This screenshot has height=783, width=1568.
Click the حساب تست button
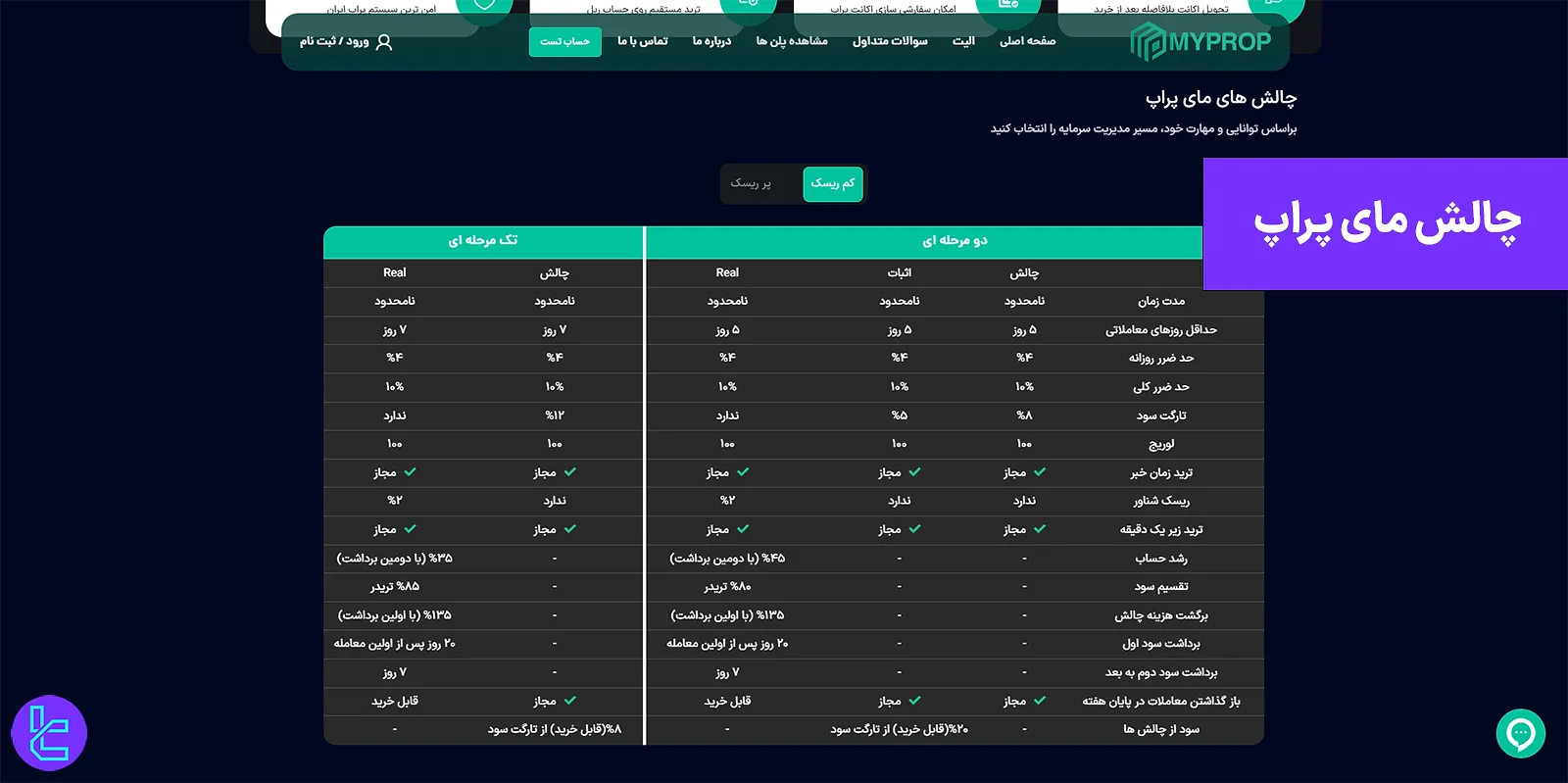click(565, 41)
